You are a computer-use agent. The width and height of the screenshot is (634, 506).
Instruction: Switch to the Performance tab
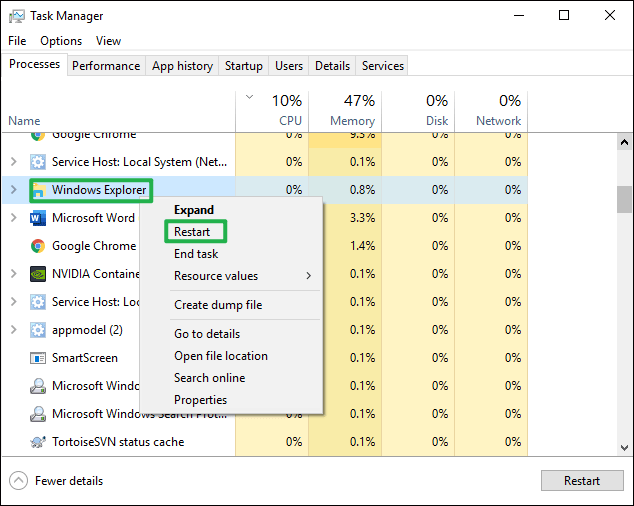click(x=106, y=66)
